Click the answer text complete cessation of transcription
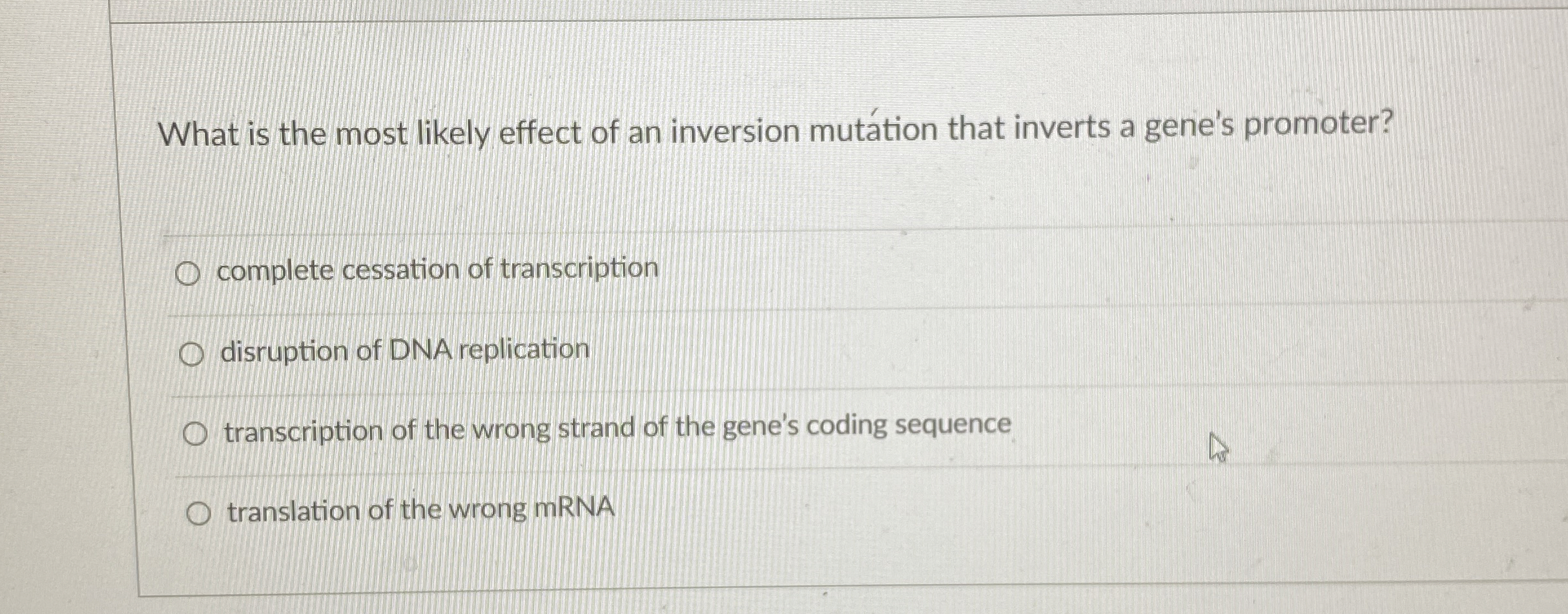The width and height of the screenshot is (1568, 614). [437, 270]
